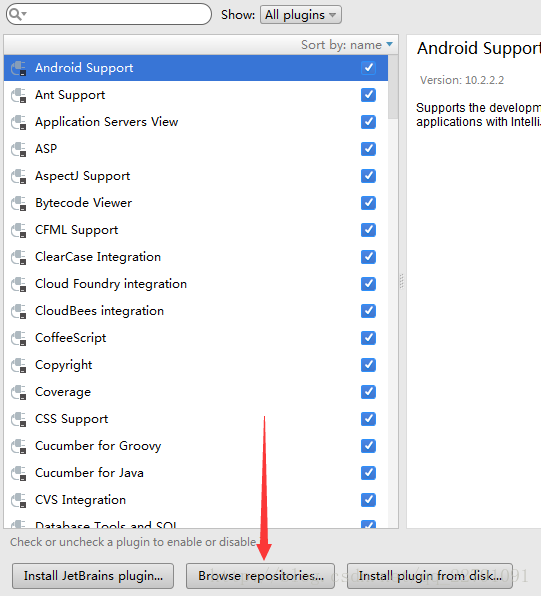The width and height of the screenshot is (541, 596).
Task: Uncheck CFML Support plugin
Action: pos(368,230)
